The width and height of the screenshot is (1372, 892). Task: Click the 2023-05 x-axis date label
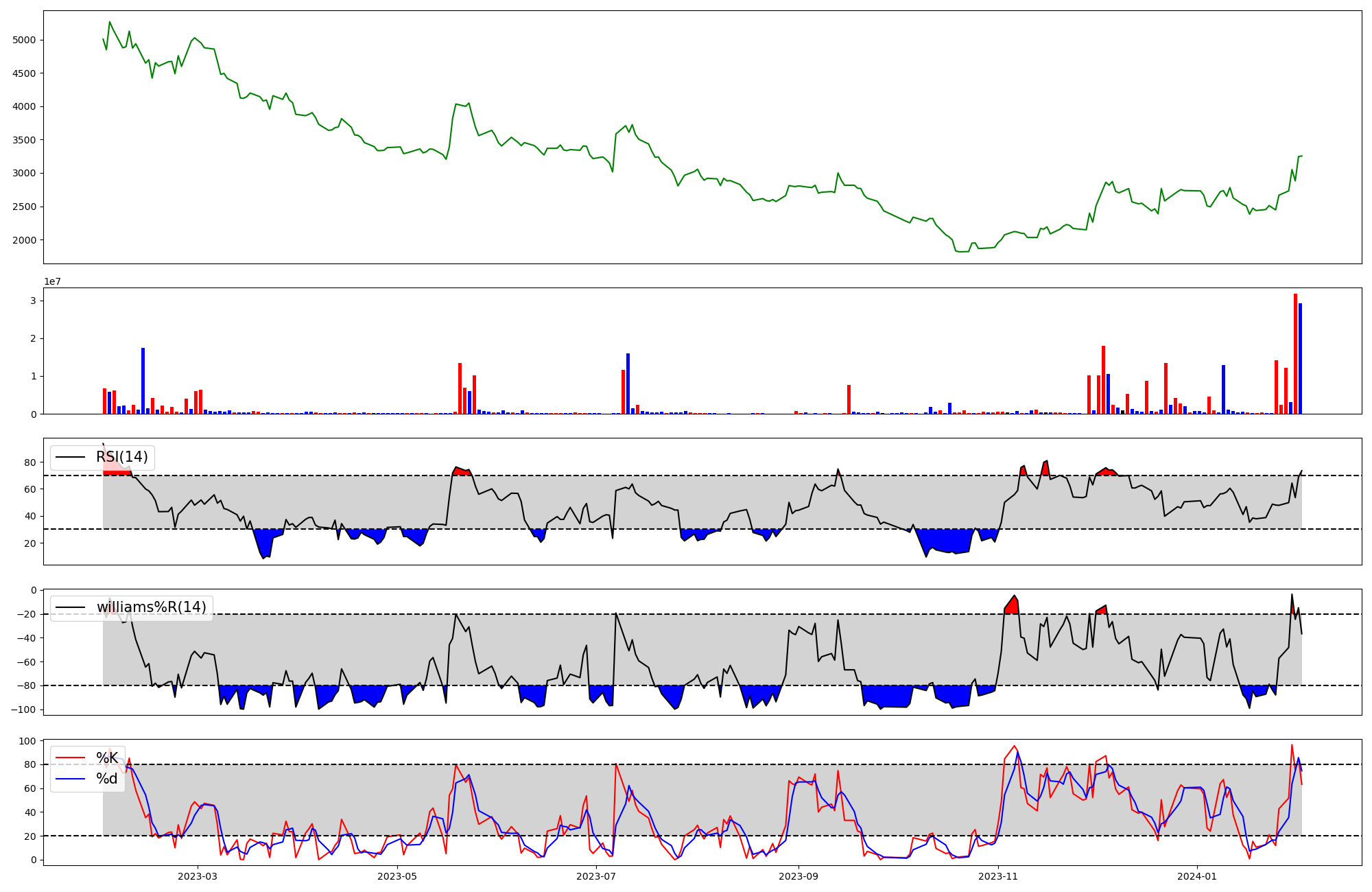[x=397, y=876]
